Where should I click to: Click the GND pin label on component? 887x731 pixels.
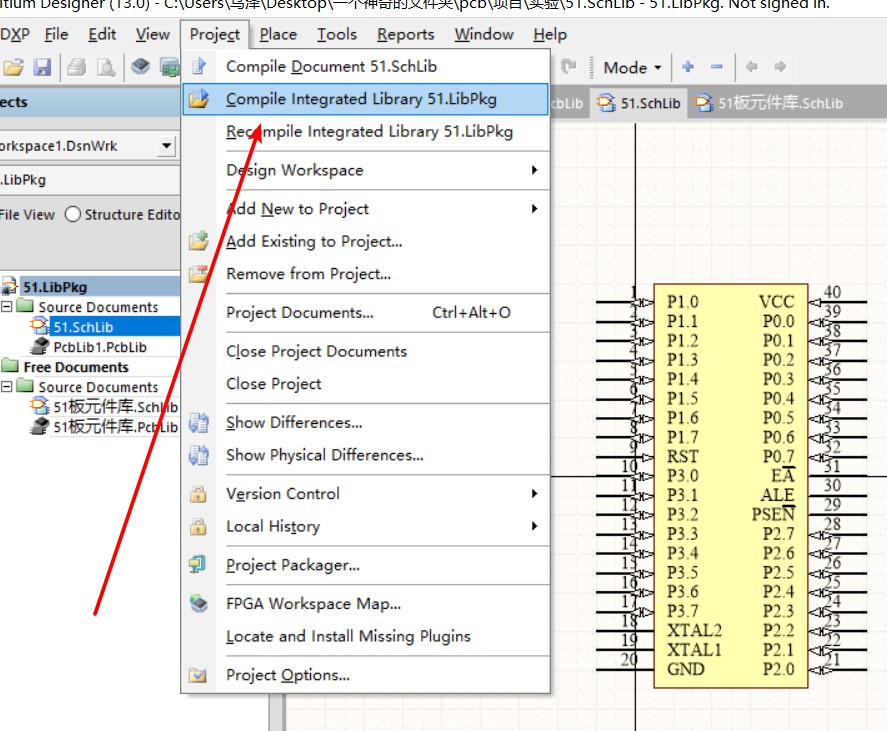686,669
